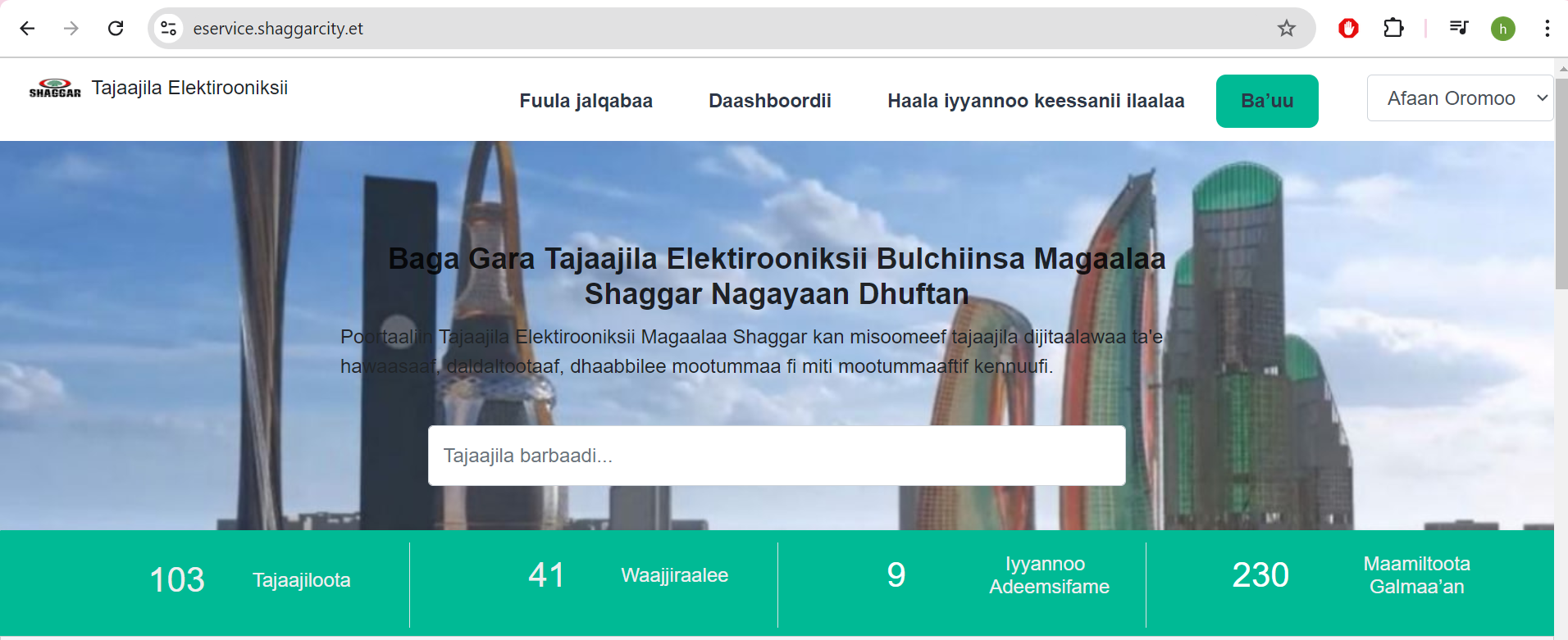Open Haala iyyannoo keessanii ilaalaa
The height and width of the screenshot is (640, 1568).
[1035, 101]
